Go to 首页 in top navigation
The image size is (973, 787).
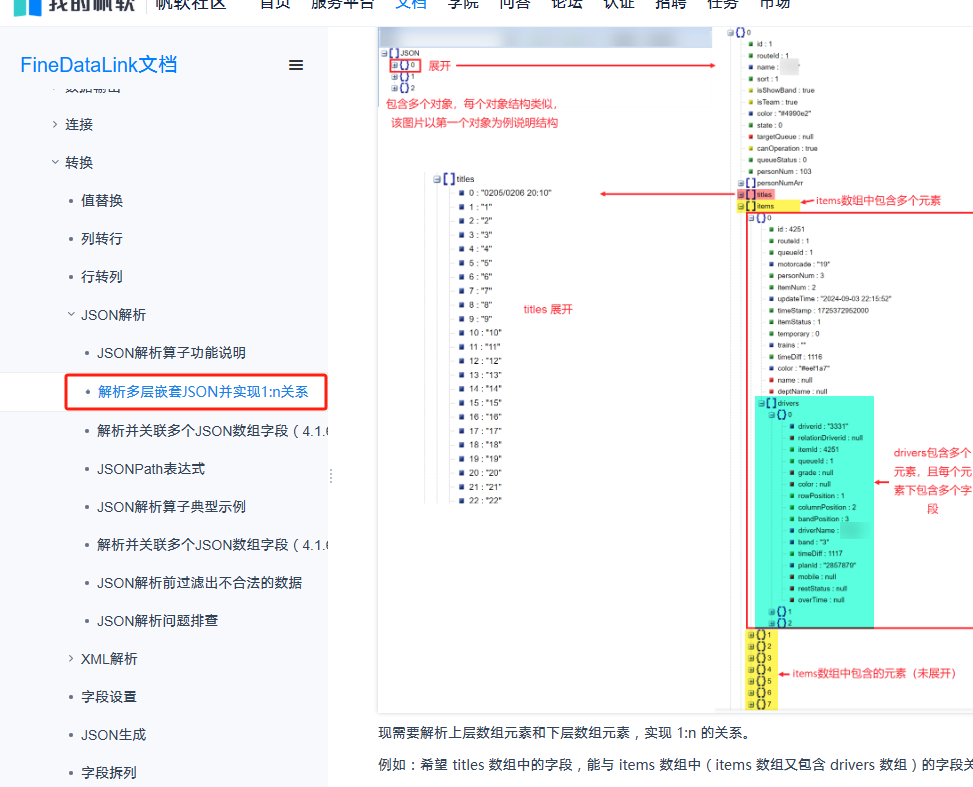tap(275, 4)
